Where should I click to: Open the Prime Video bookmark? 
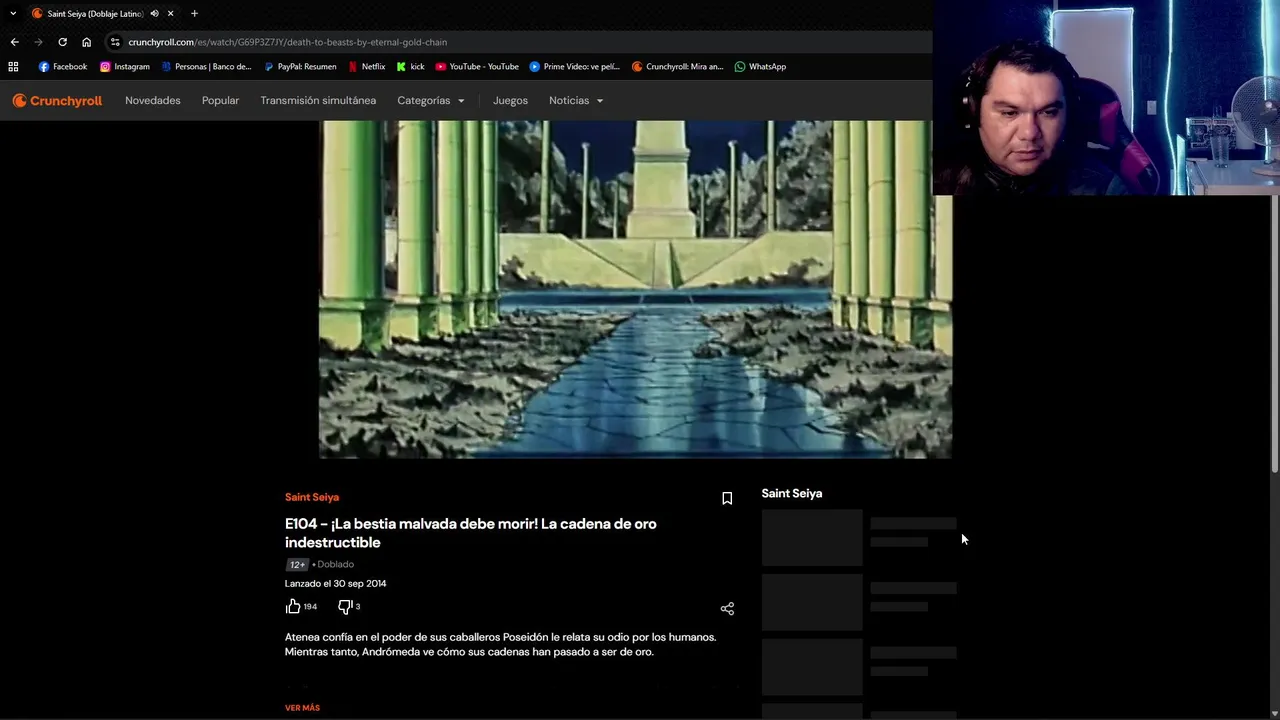point(575,67)
